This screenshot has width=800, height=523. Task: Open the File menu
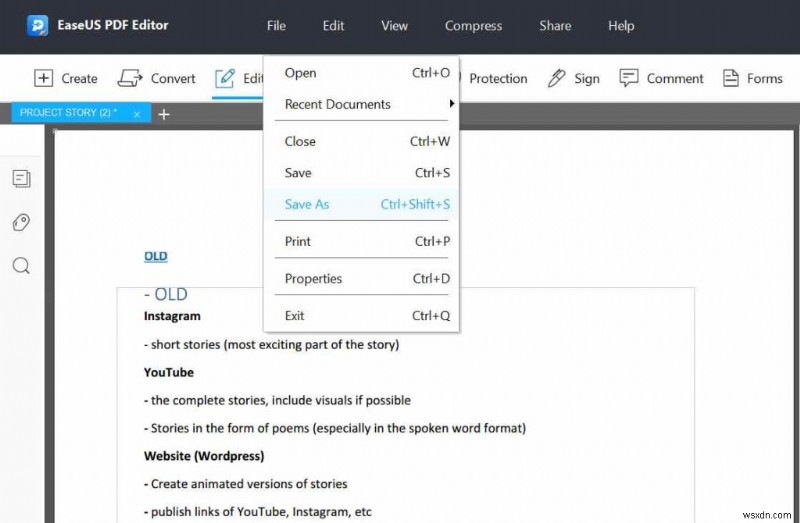276,26
